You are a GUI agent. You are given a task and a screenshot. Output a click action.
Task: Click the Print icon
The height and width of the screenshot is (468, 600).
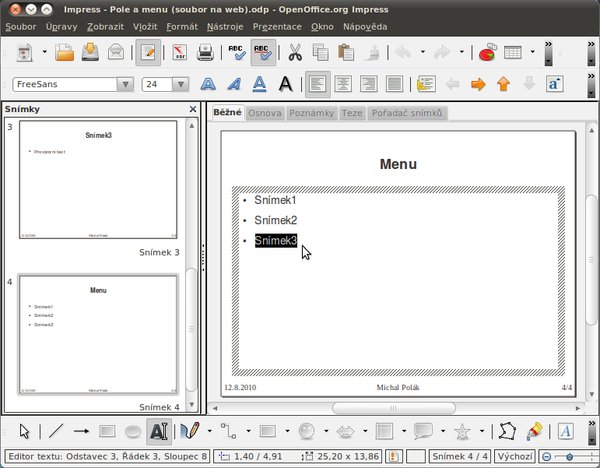point(205,52)
